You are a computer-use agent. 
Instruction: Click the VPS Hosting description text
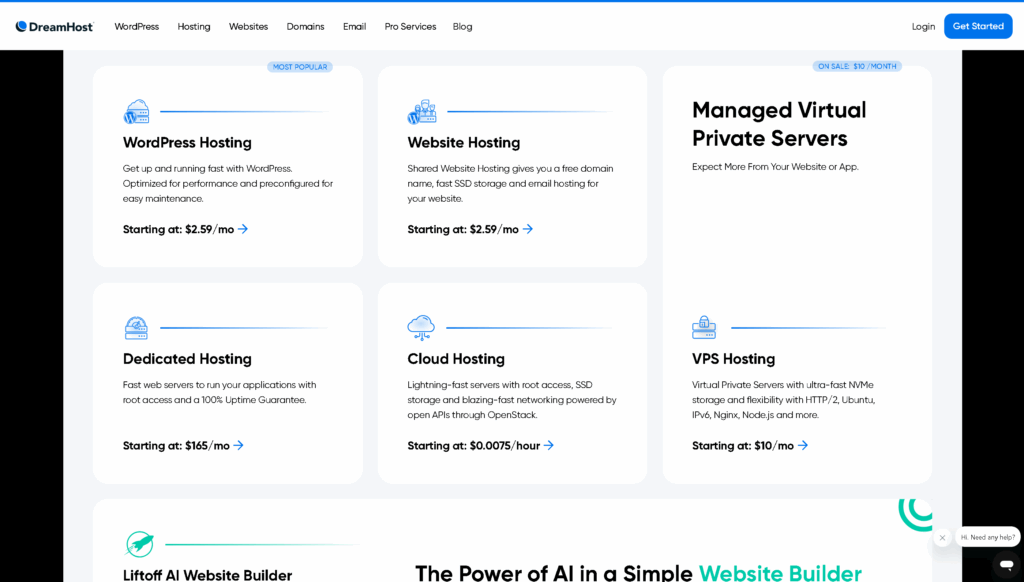point(784,400)
